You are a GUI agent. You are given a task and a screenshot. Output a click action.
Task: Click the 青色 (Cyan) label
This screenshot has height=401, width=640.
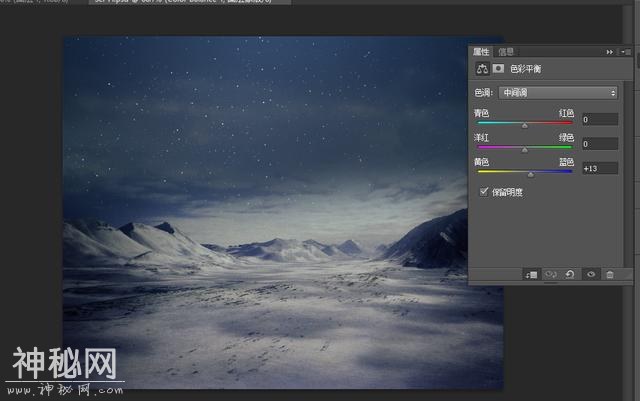point(481,113)
